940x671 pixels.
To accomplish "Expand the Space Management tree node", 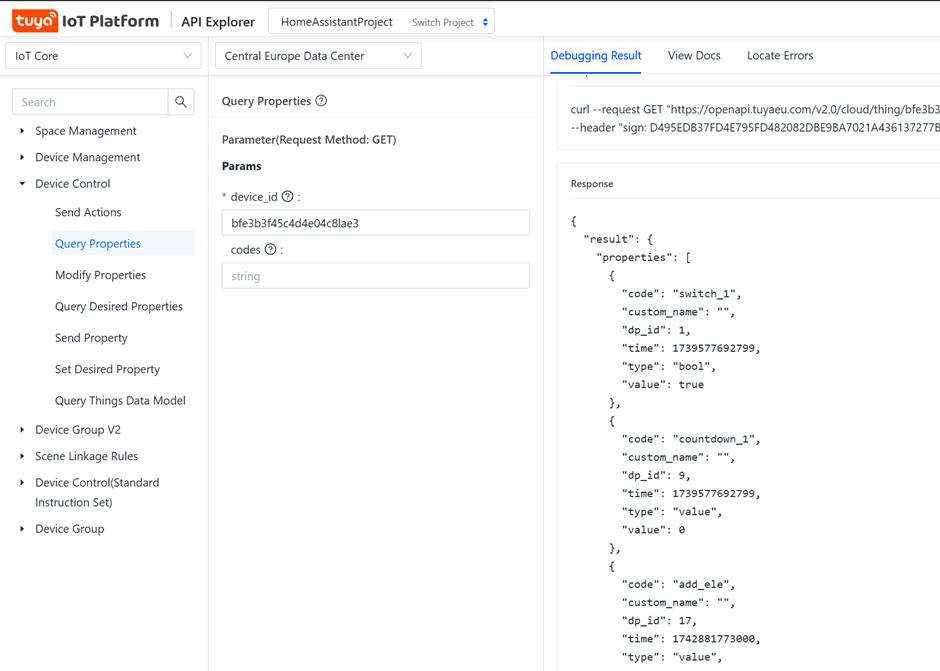I will pyautogui.click(x=22, y=131).
